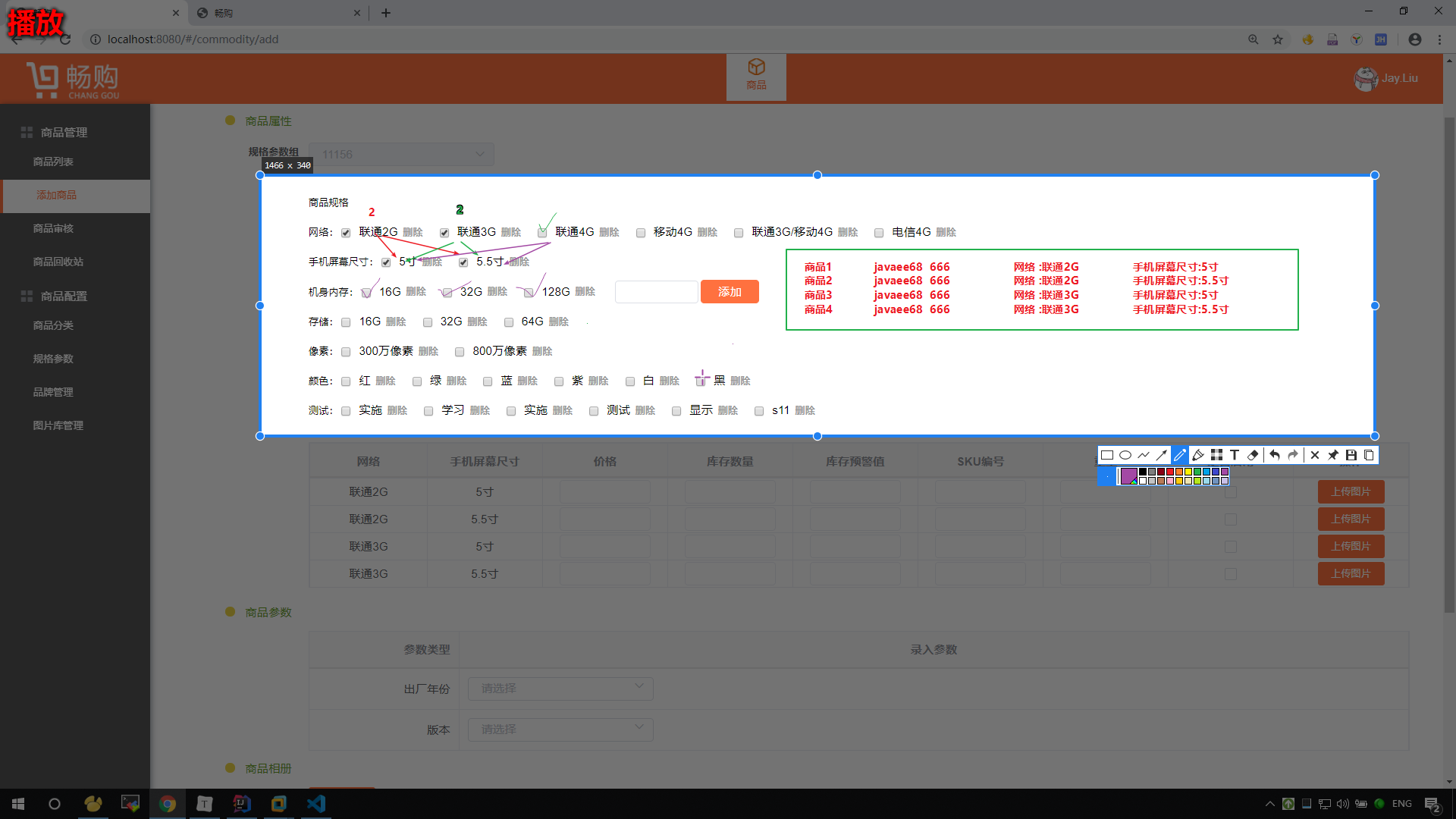
Task: Open the Chrome zoom magnifier icon
Action: coord(1254,39)
